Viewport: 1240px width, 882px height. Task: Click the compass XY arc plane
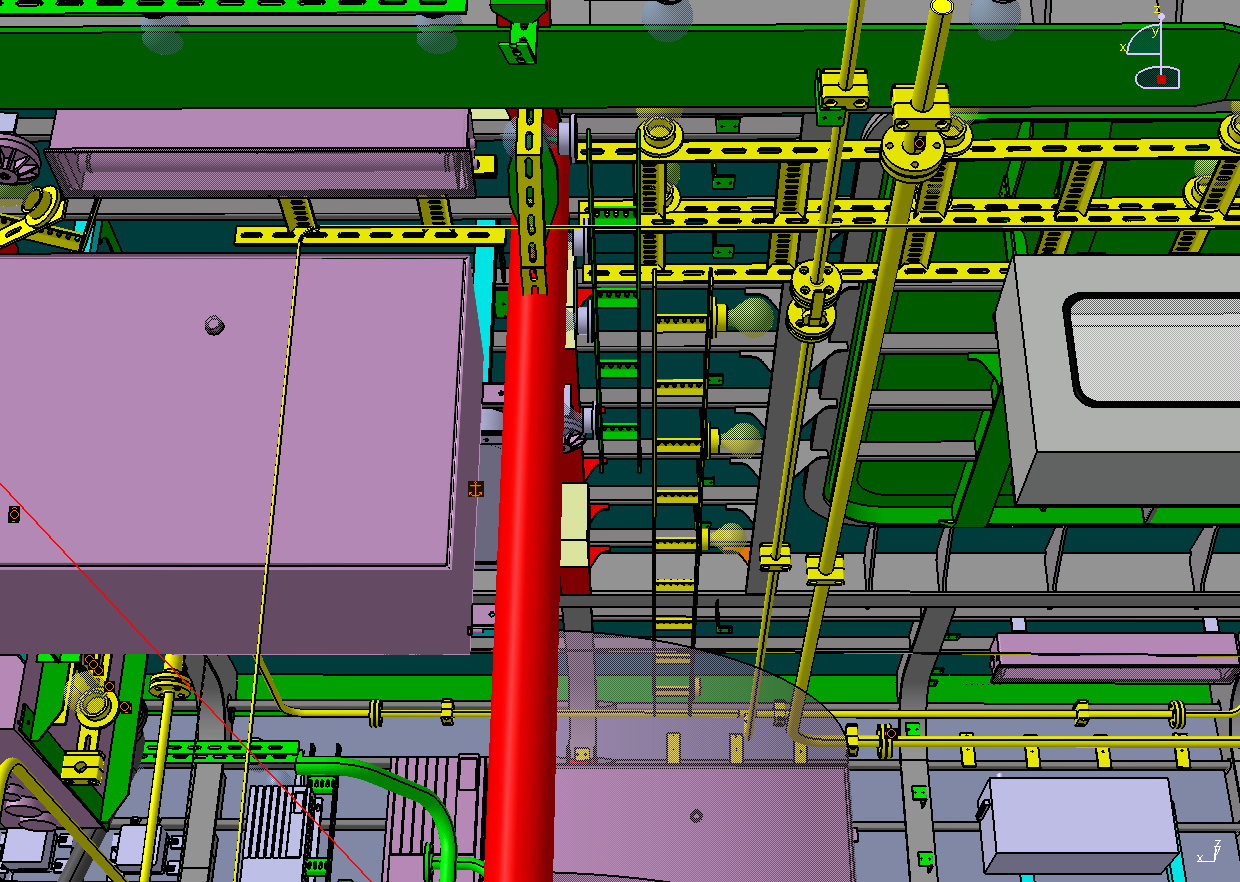point(1136,40)
